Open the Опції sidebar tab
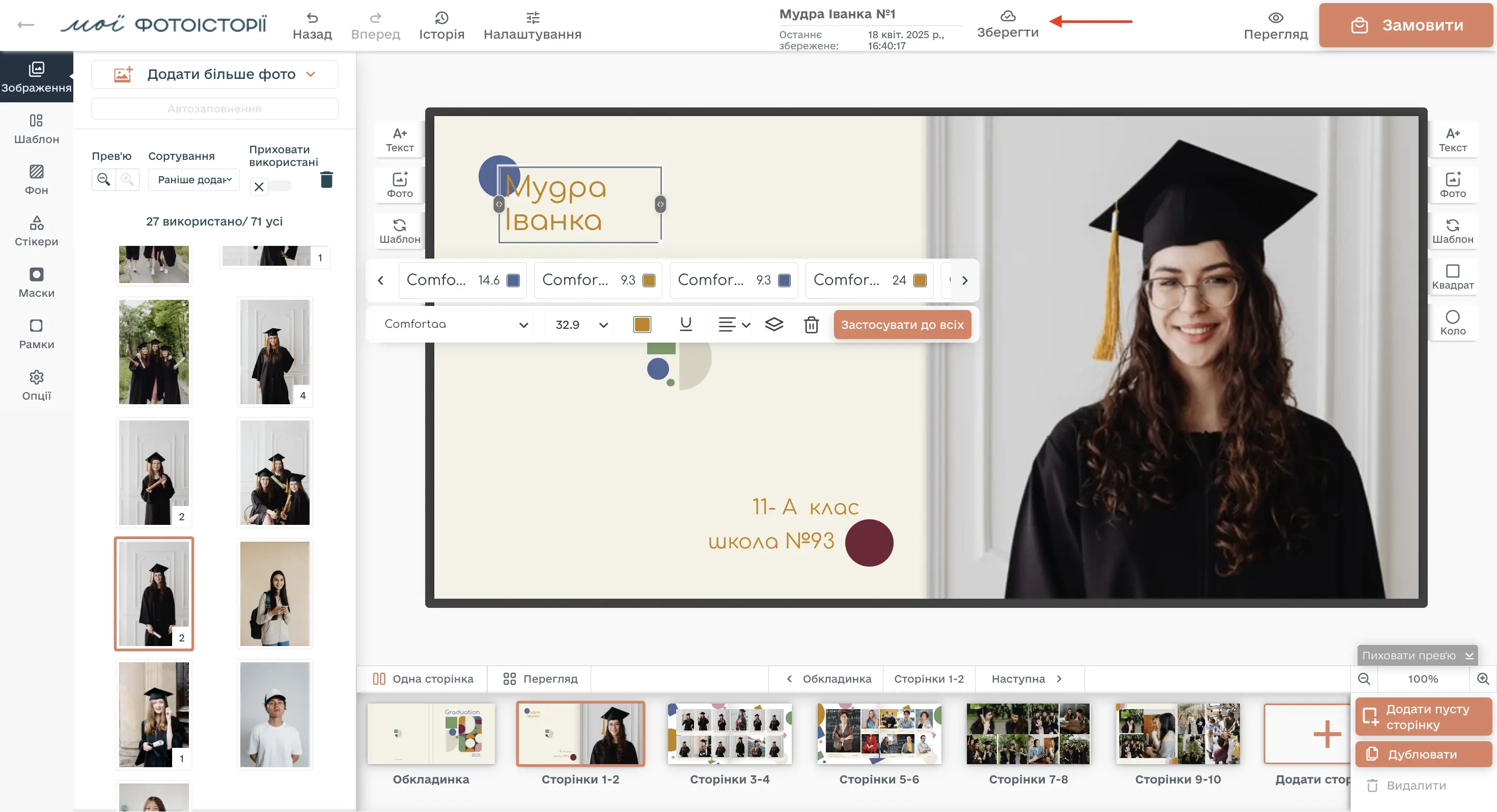The width and height of the screenshot is (1497, 812). click(37, 386)
